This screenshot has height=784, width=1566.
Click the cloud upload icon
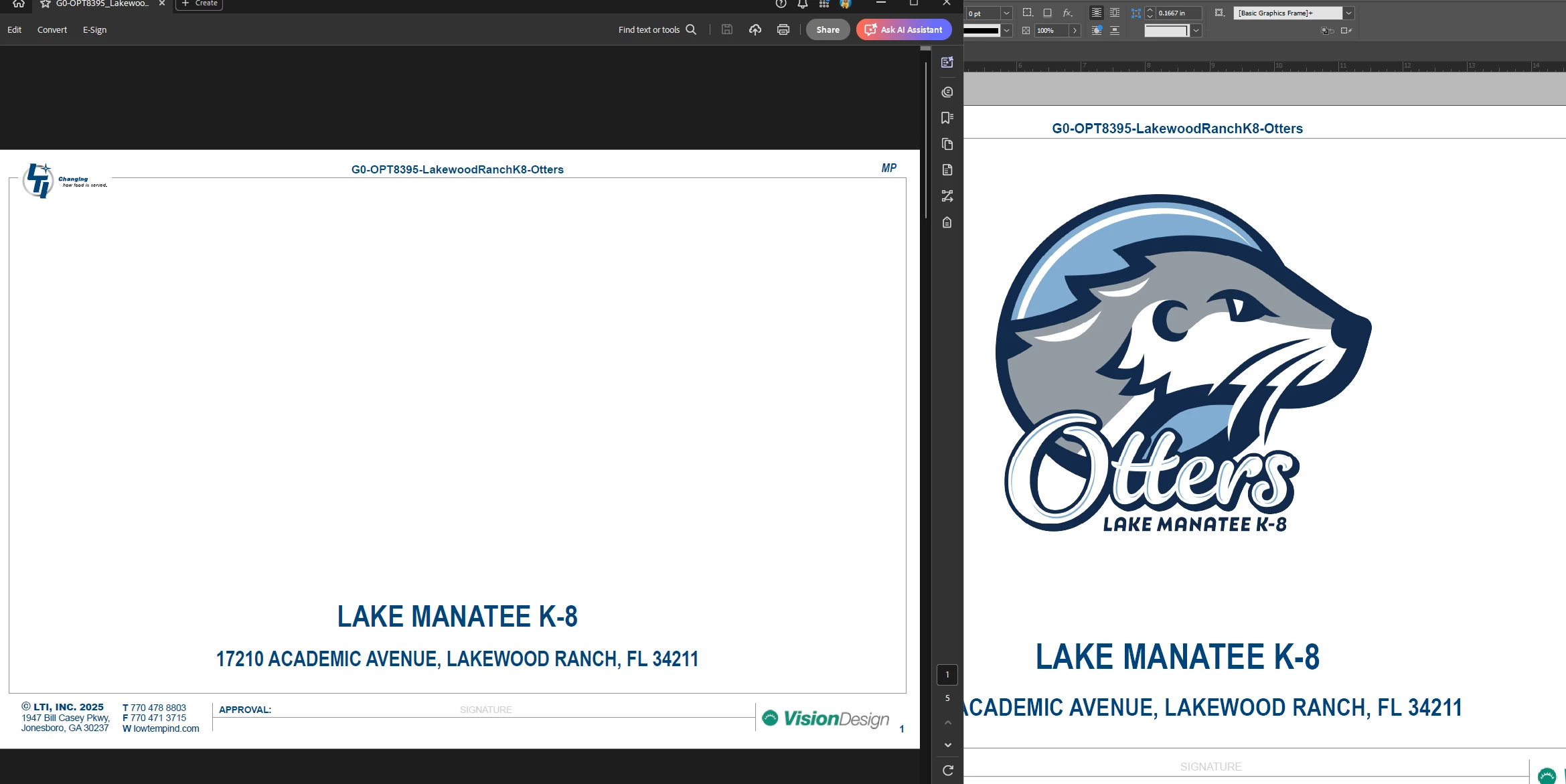[755, 29]
